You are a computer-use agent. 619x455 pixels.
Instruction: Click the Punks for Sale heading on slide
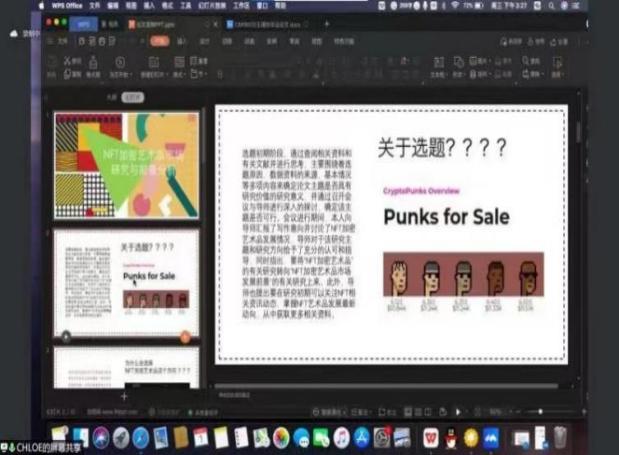(x=446, y=217)
